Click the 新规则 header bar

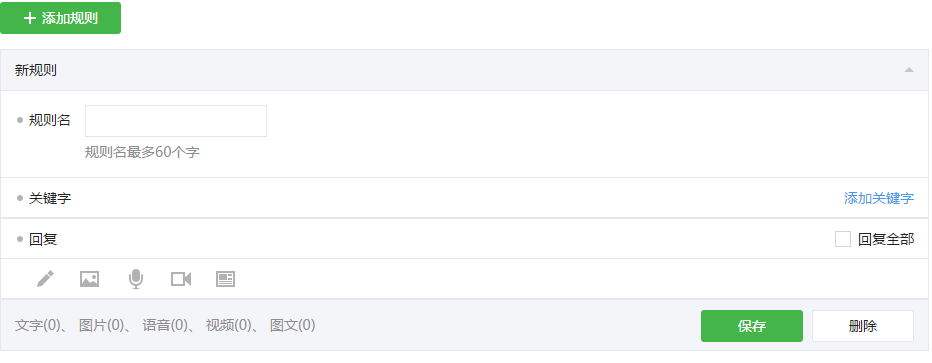pos(465,70)
